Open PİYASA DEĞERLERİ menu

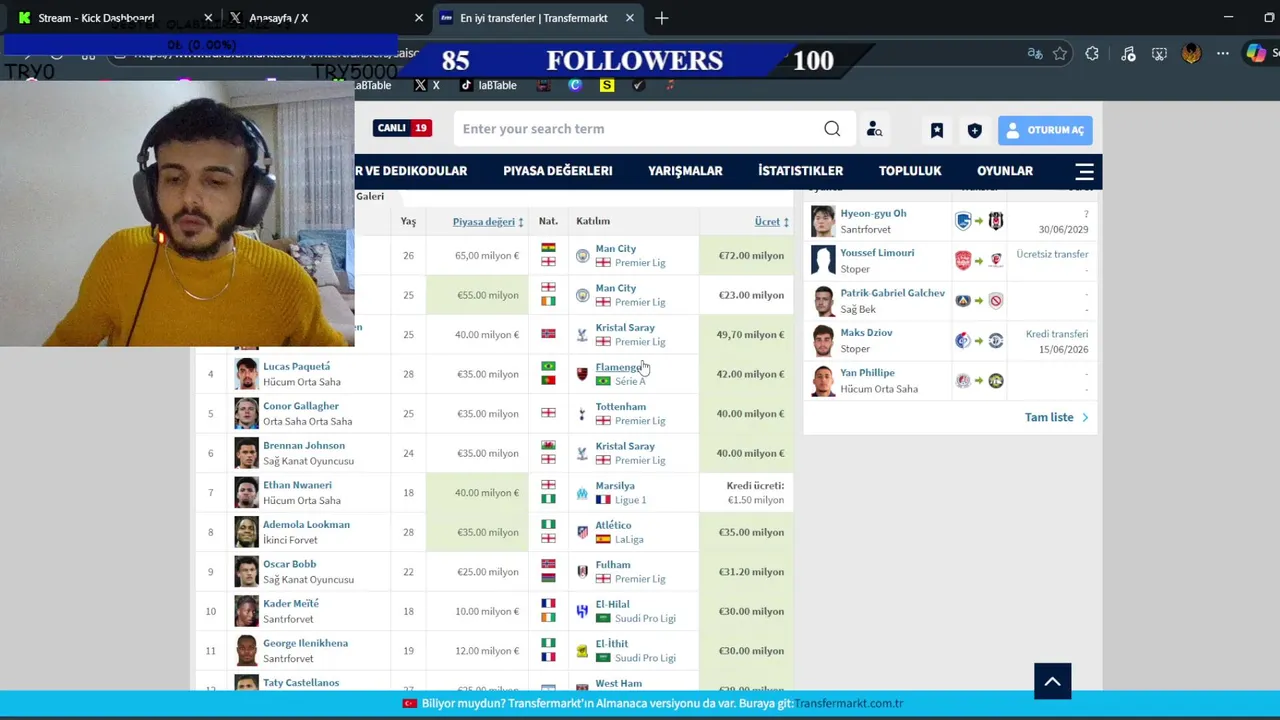coord(558,171)
